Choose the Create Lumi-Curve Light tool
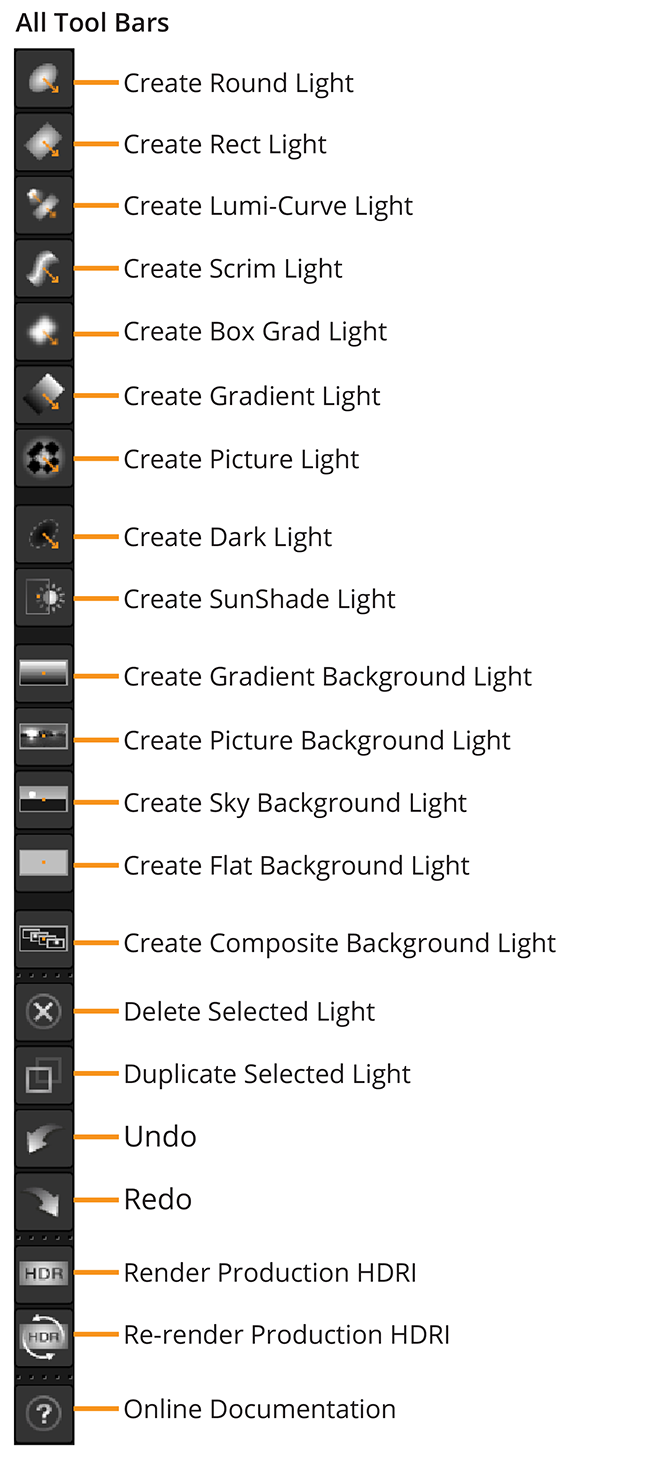 (x=44, y=206)
